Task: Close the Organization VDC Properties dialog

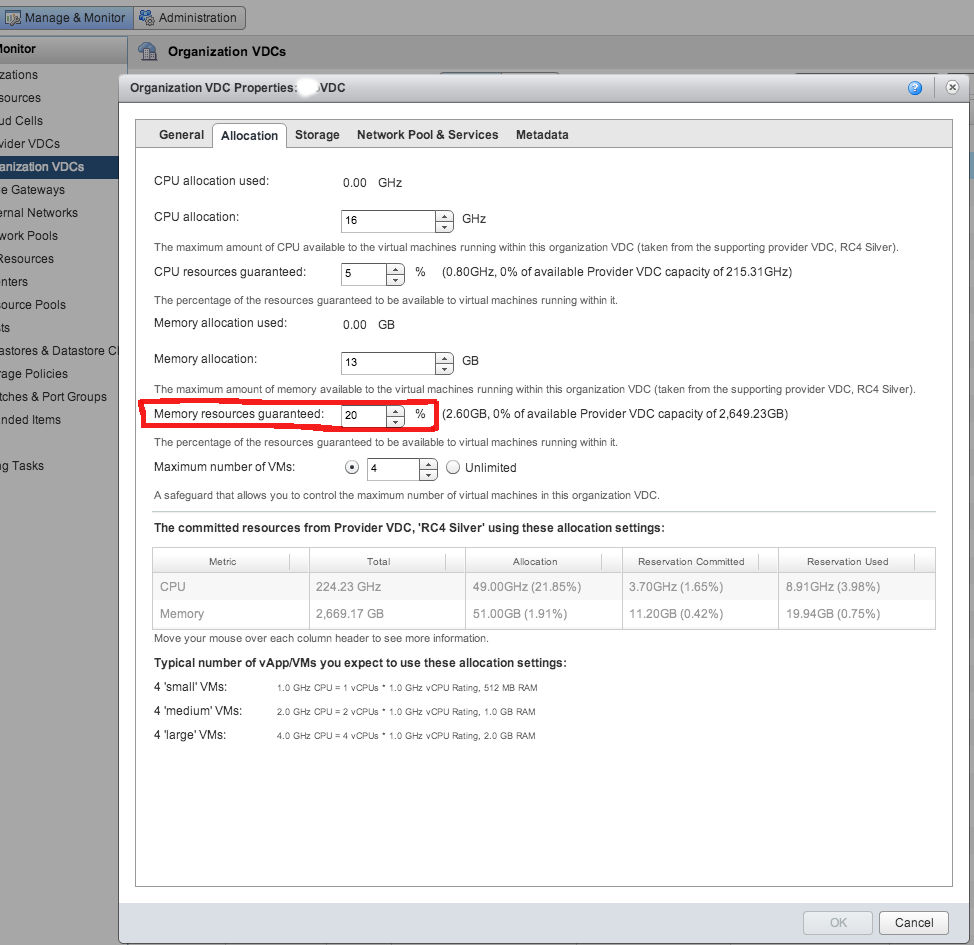Action: click(x=952, y=88)
